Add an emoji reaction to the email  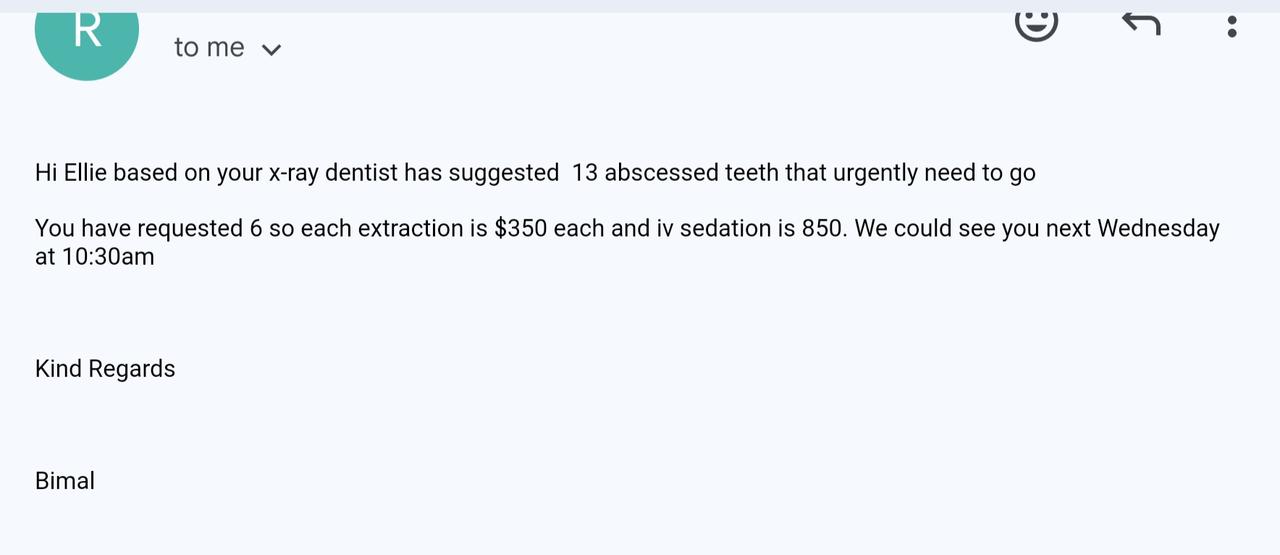pos(1036,23)
